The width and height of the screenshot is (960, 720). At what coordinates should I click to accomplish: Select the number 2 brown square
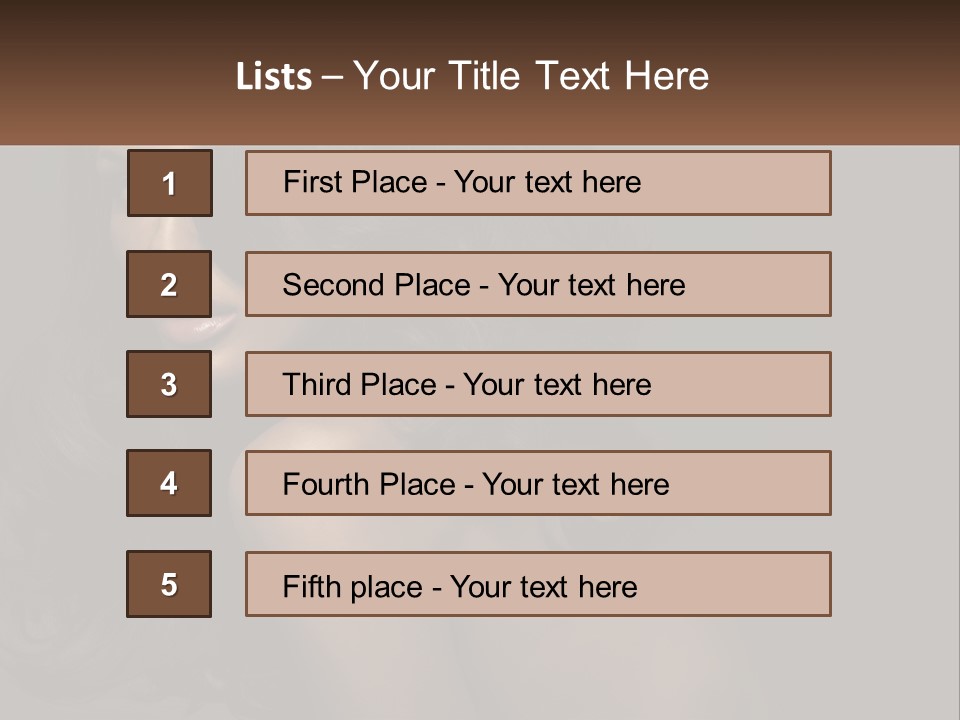169,284
